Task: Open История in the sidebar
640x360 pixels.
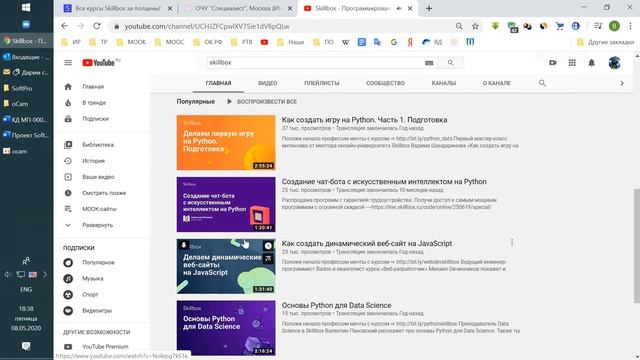Action: 93,161
